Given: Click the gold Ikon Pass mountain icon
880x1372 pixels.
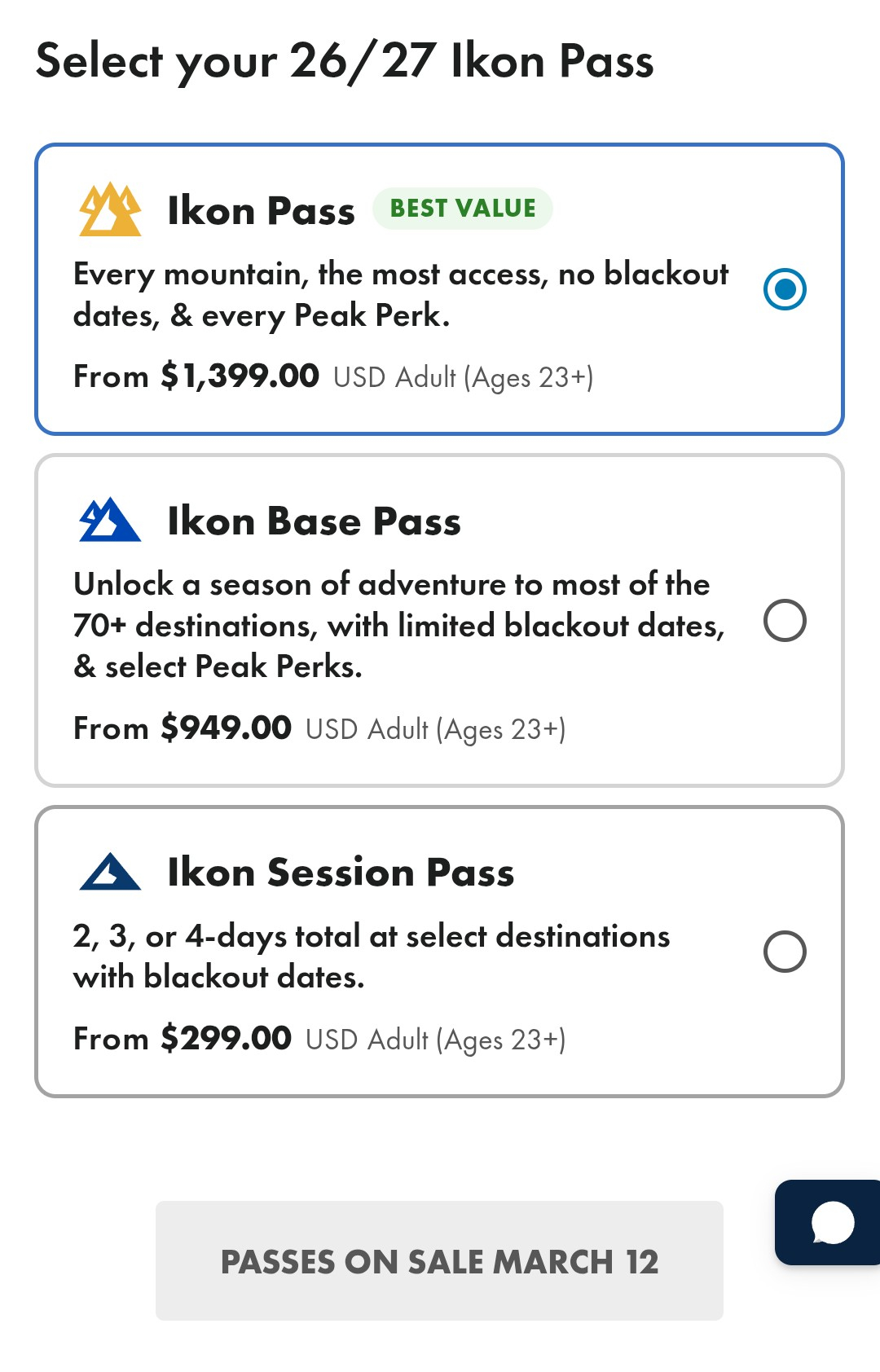Looking at the screenshot, I should [110, 210].
